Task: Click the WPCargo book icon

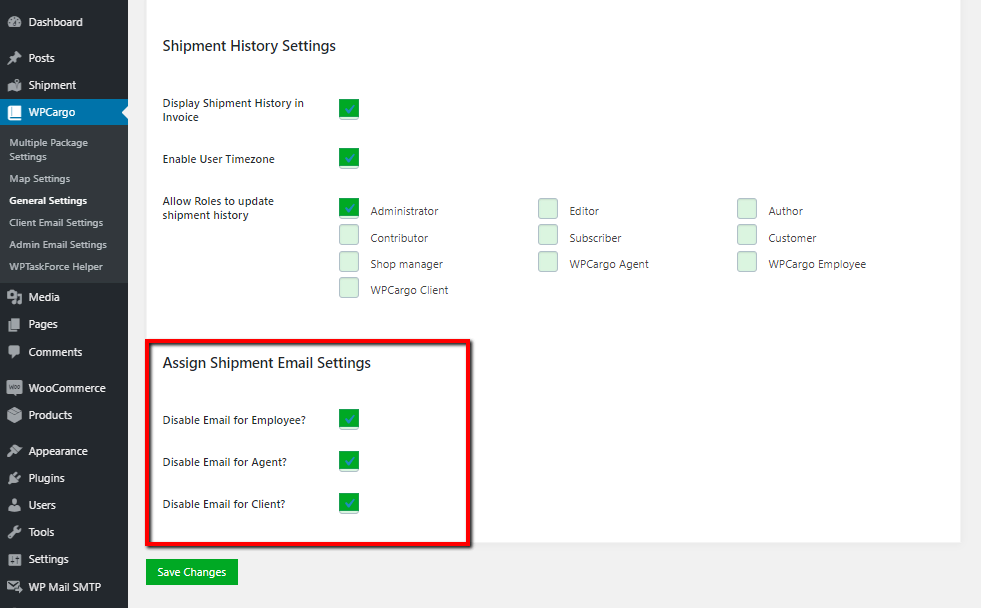Action: (14, 113)
